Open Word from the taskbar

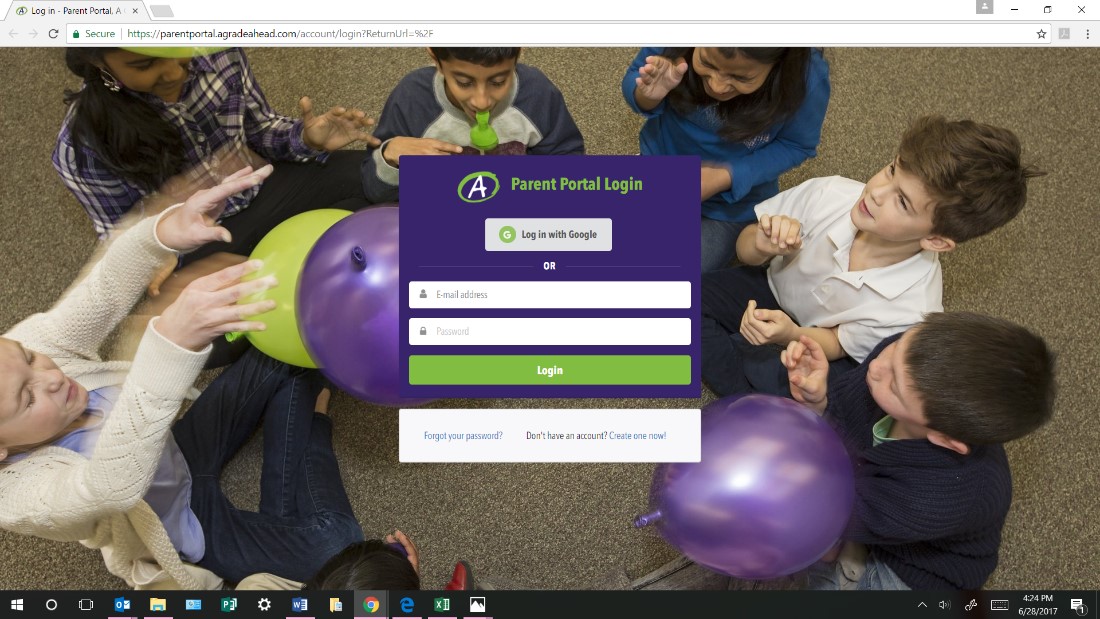click(300, 604)
